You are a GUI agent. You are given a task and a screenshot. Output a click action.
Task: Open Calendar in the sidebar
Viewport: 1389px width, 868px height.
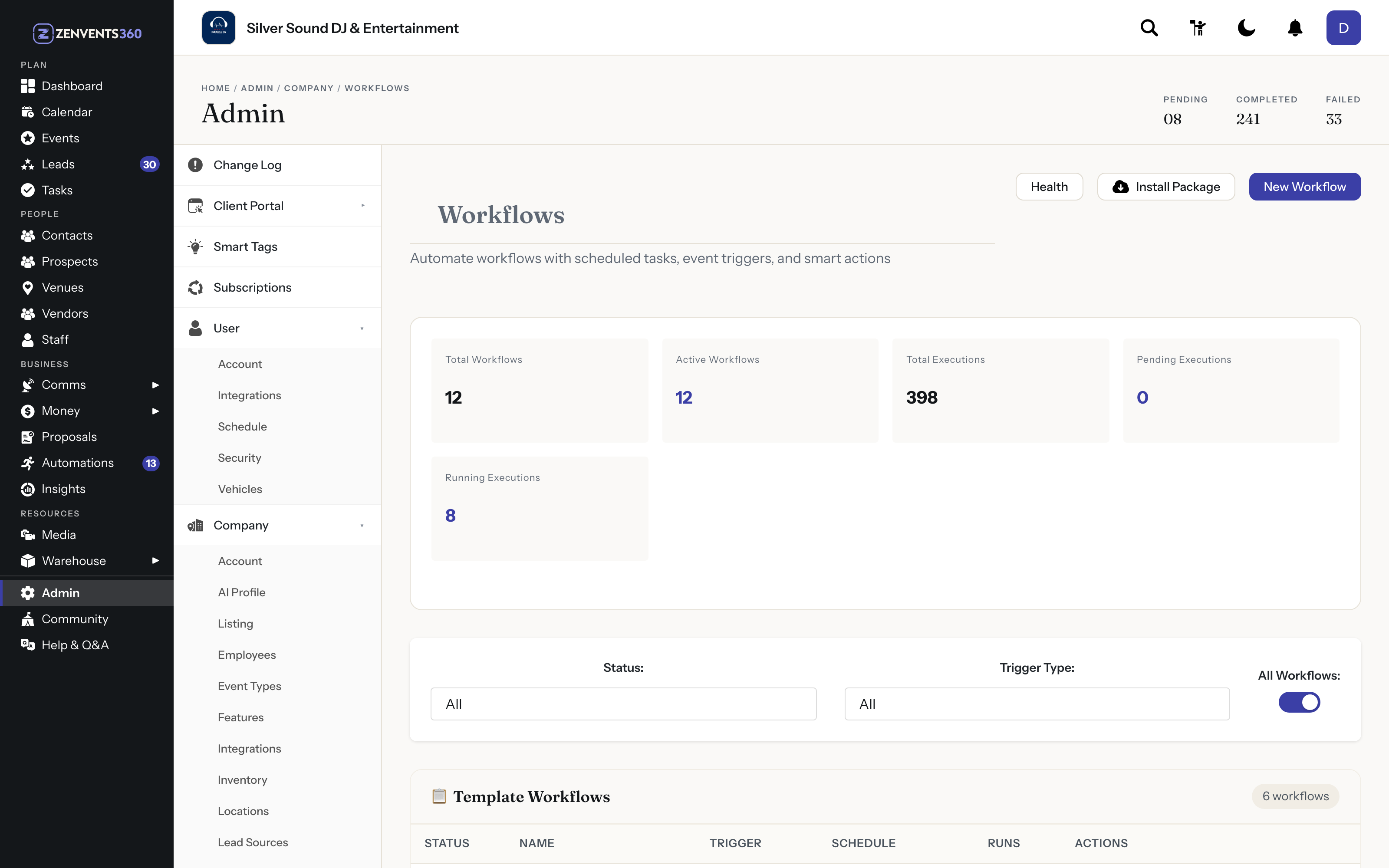[87, 112]
